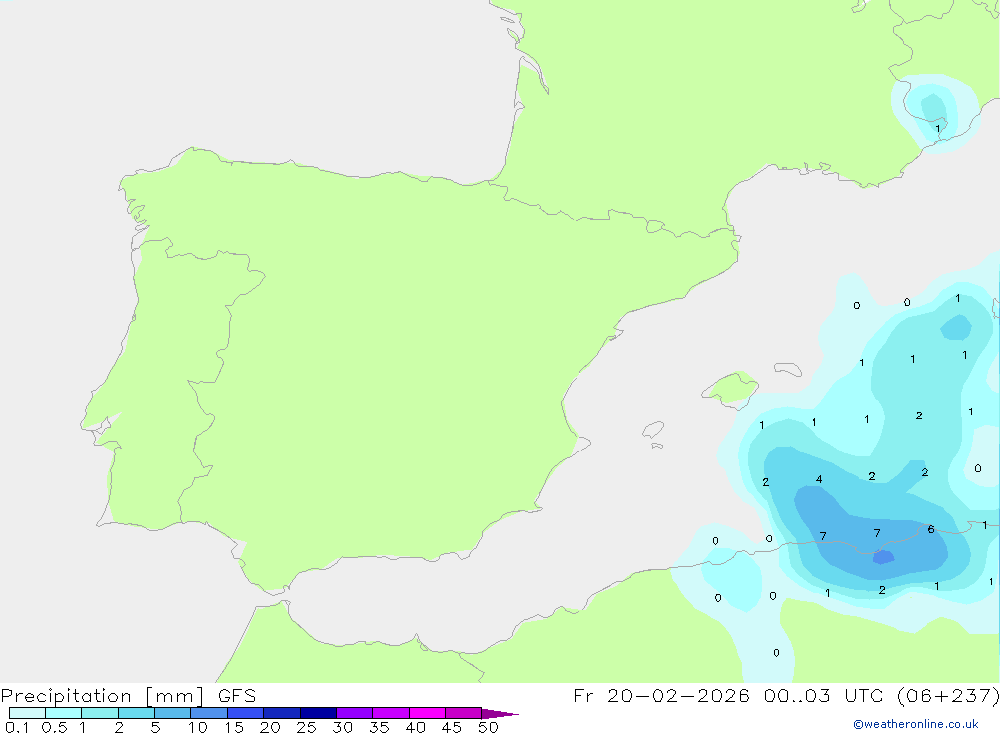Image resolution: width=1000 pixels, height=733 pixels.
Task: Click the Menorca island outline
Action: [x=788, y=369]
